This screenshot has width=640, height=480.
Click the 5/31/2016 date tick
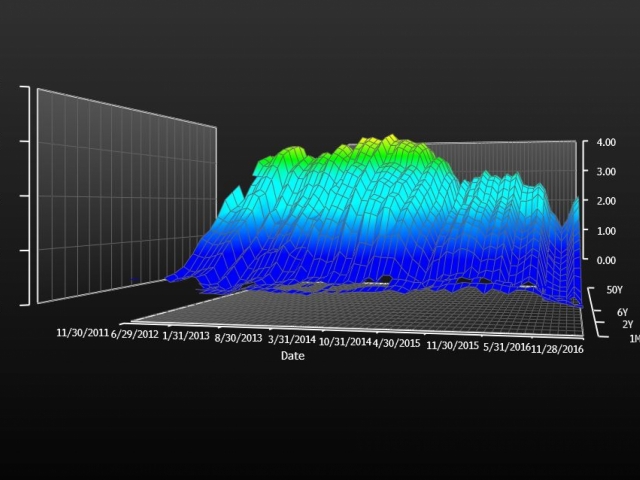click(508, 346)
